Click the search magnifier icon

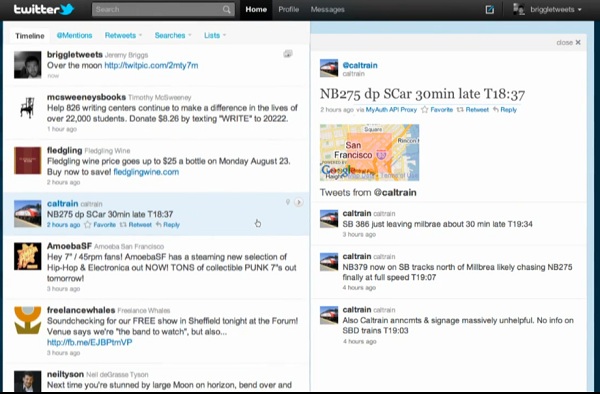(227, 10)
